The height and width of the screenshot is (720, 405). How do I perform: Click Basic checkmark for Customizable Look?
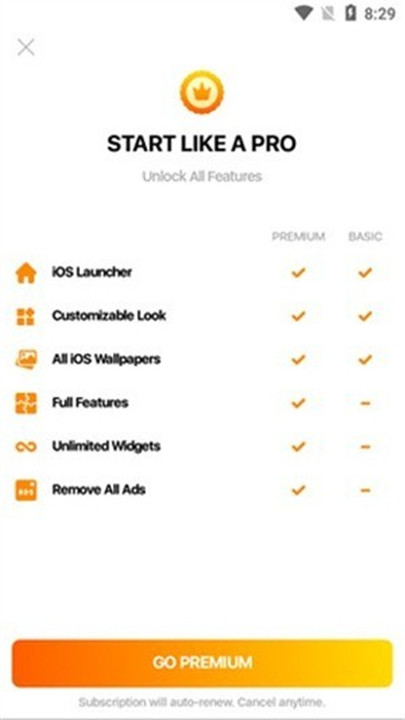[x=365, y=316]
